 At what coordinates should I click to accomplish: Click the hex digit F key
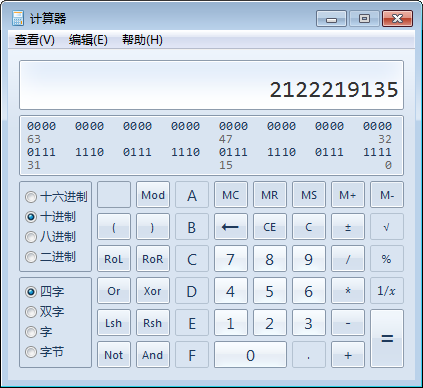coord(192,355)
